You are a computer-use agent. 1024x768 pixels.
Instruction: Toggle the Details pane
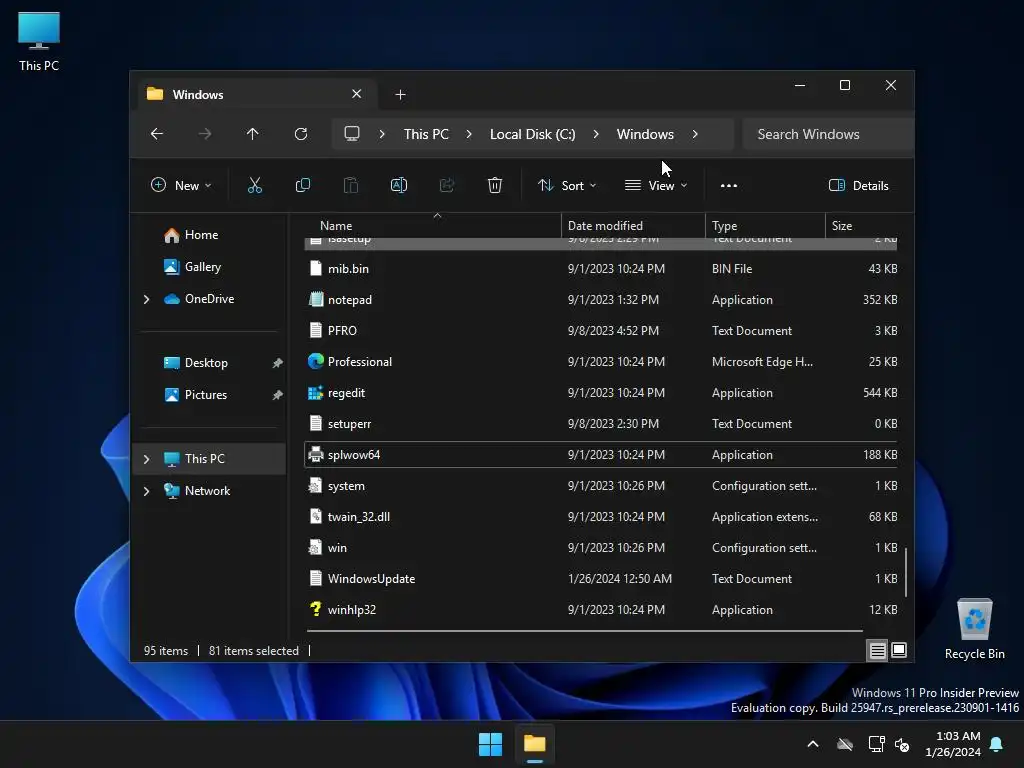(859, 185)
